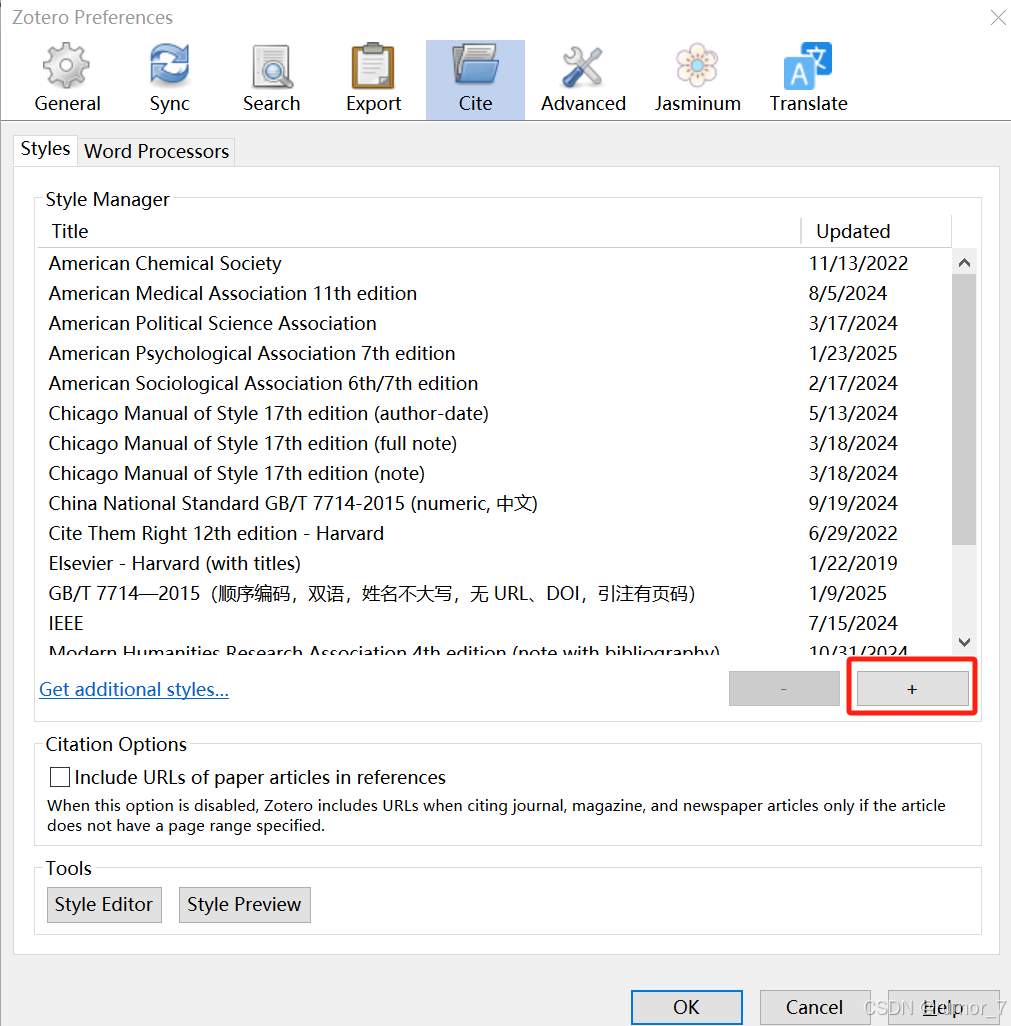Select China National Standard GB/T 7714-2015 numeric
Screen dimensions: 1011x1026
point(495,503)
